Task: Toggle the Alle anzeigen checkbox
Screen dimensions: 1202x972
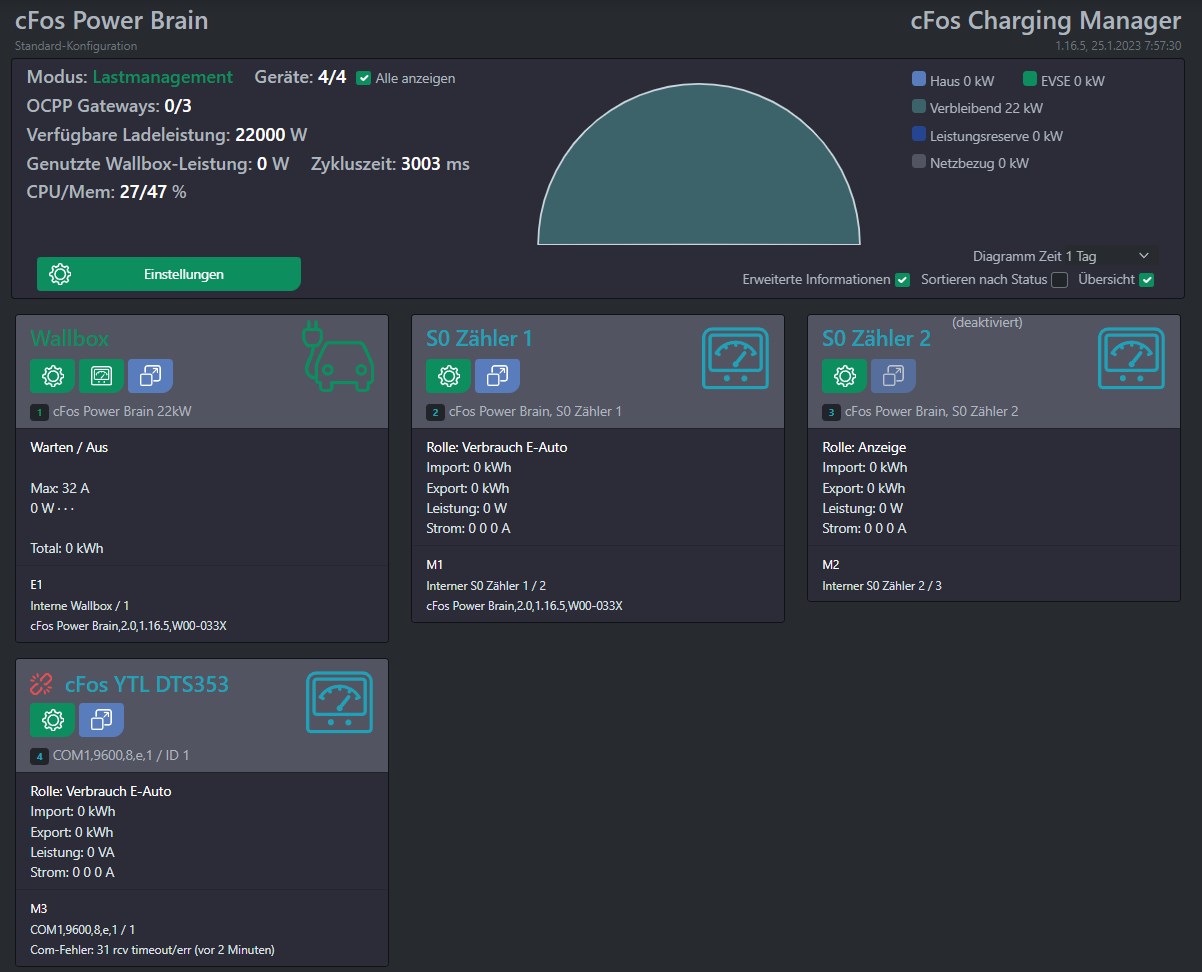Action: point(364,78)
